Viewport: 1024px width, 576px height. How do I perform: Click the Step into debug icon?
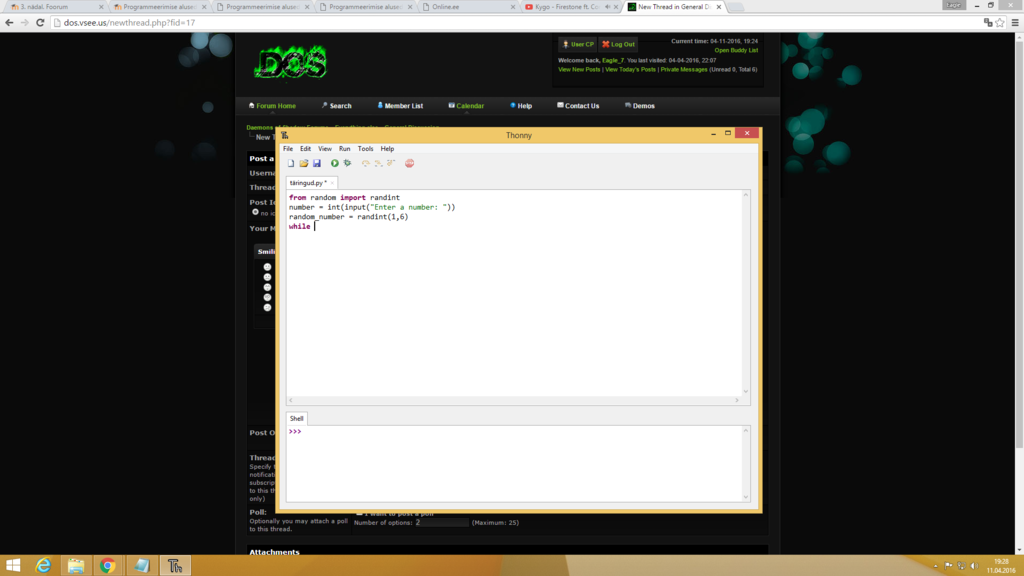point(378,163)
